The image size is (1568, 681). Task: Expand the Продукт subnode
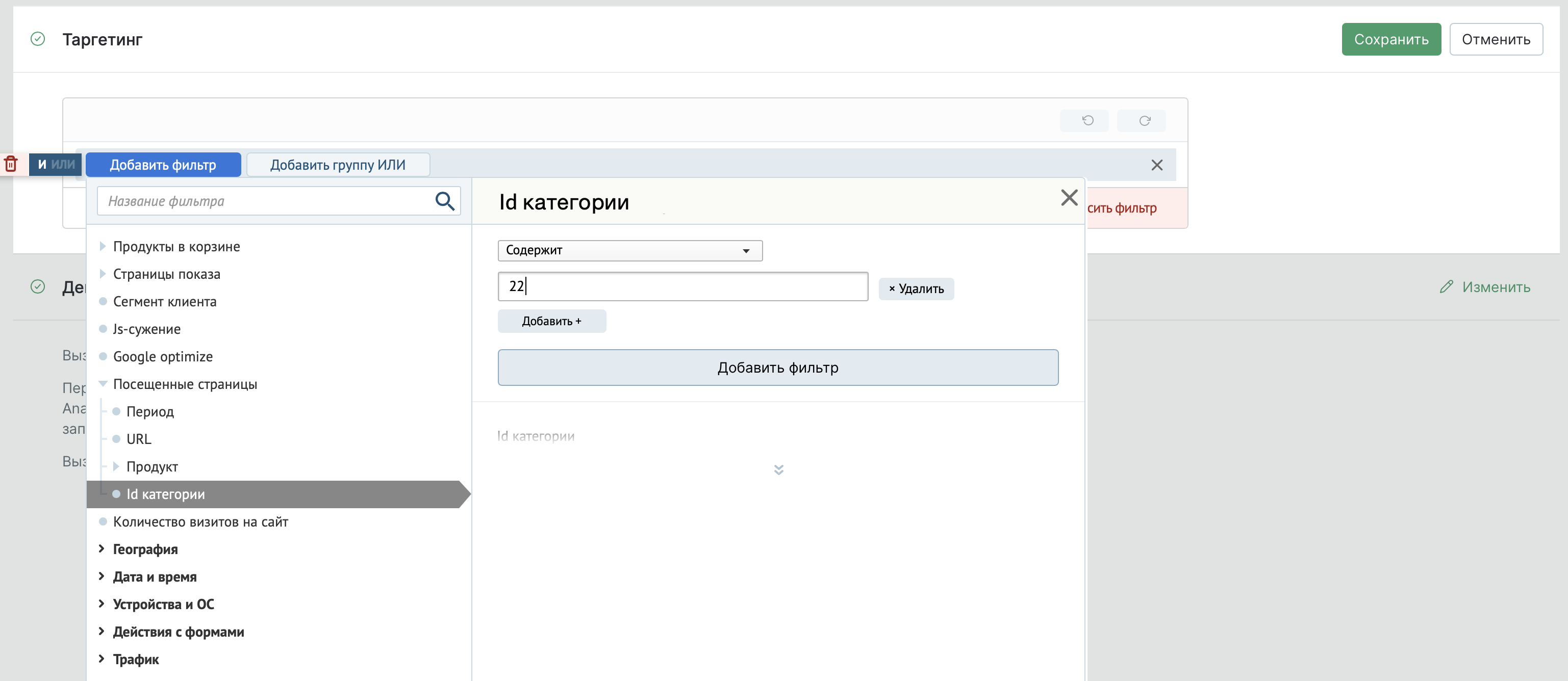tap(116, 466)
